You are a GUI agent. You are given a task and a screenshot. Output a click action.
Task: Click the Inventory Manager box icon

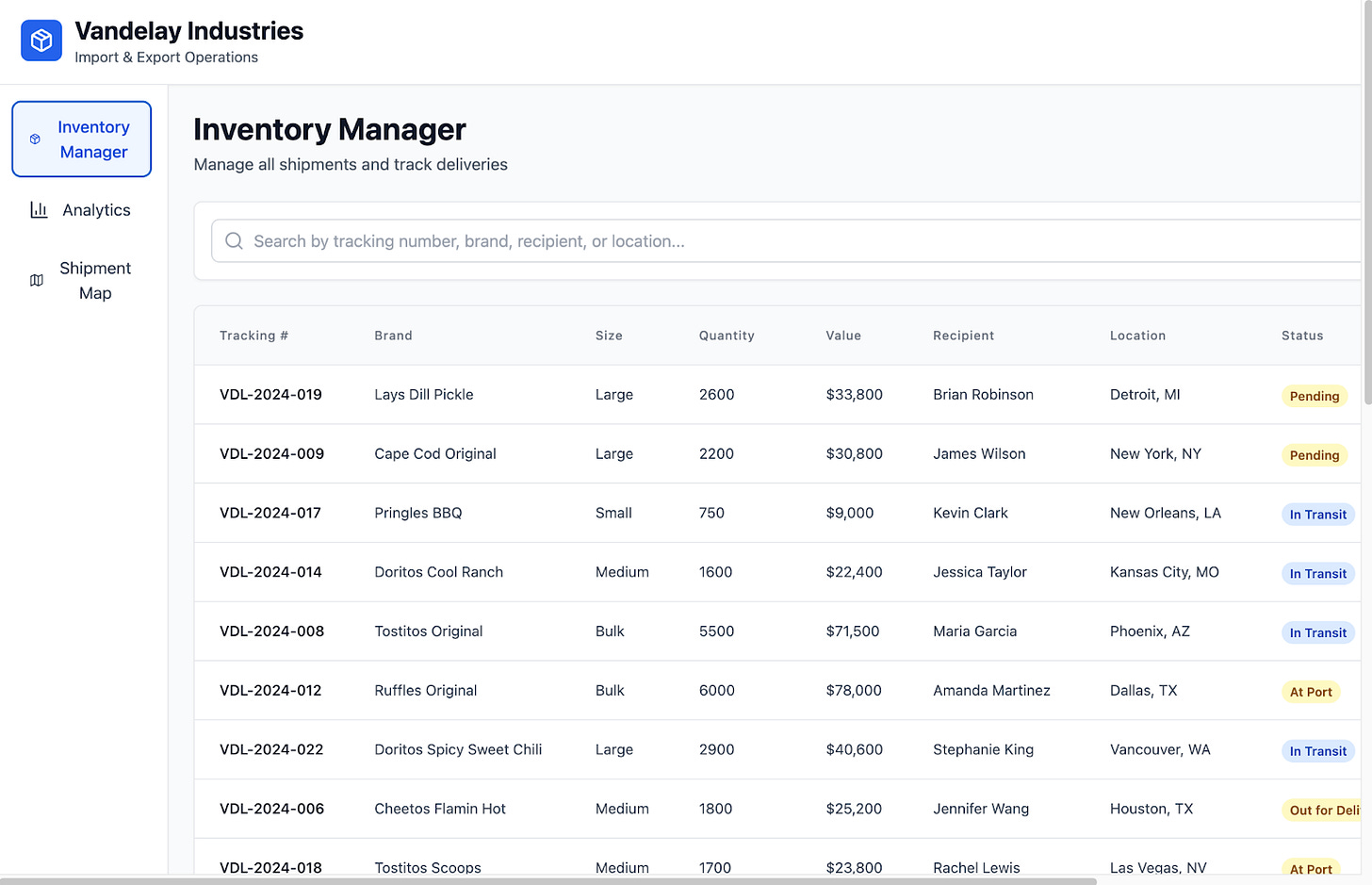(x=35, y=139)
